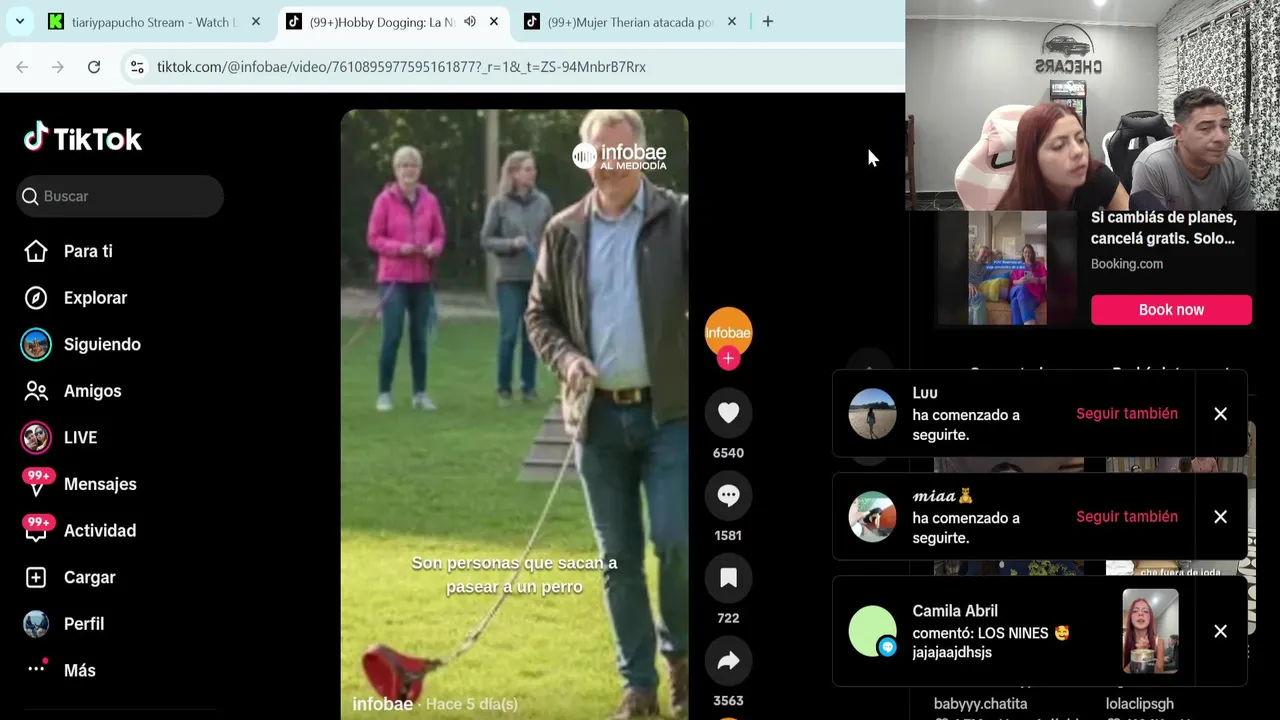Open Camila Abril's comment video thumbnail
Viewport: 1280px width, 720px height.
pyautogui.click(x=1150, y=631)
